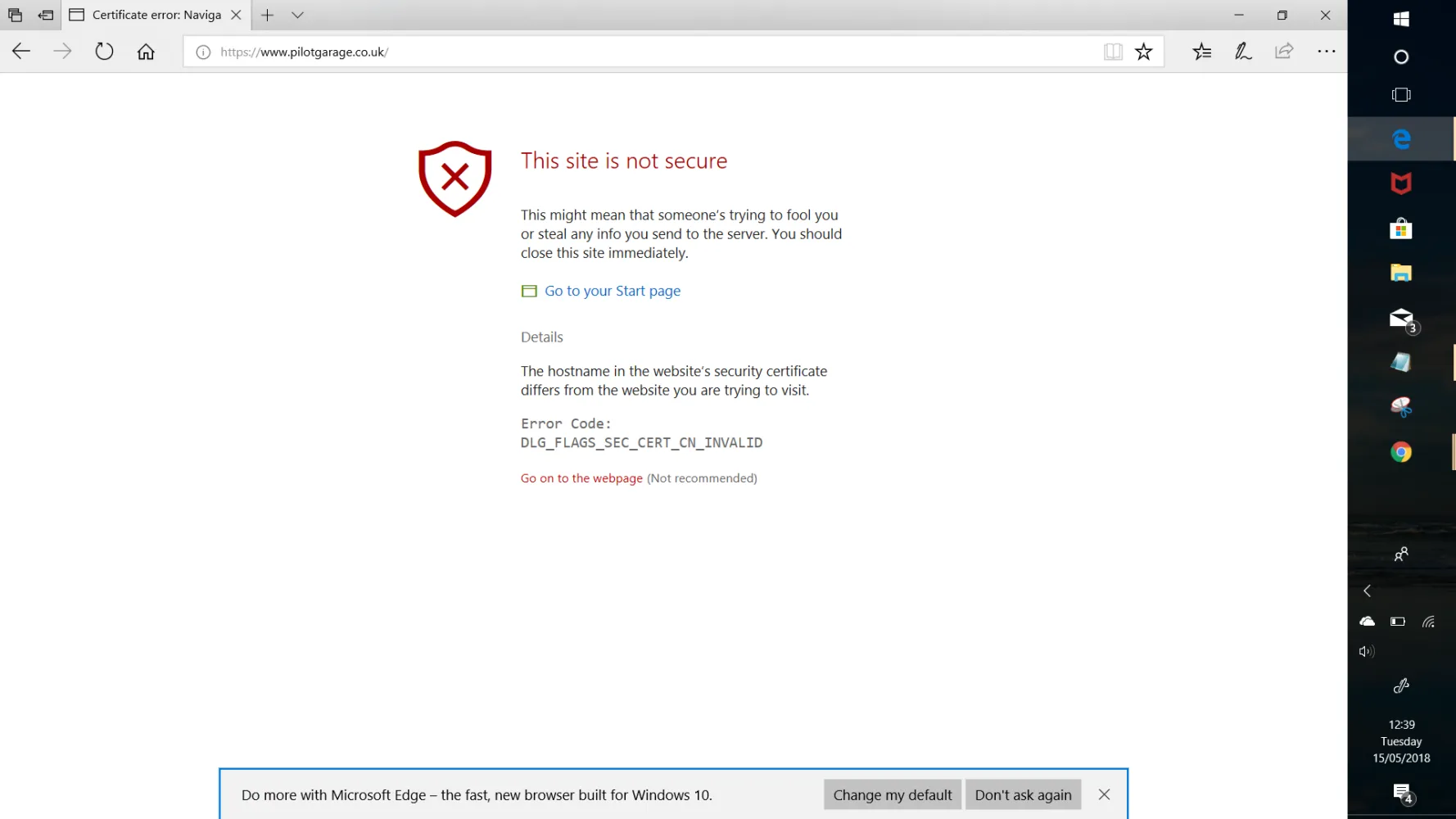Dismiss the Microsoft Edge notification bar
This screenshot has height=819, width=1456.
point(1104,794)
